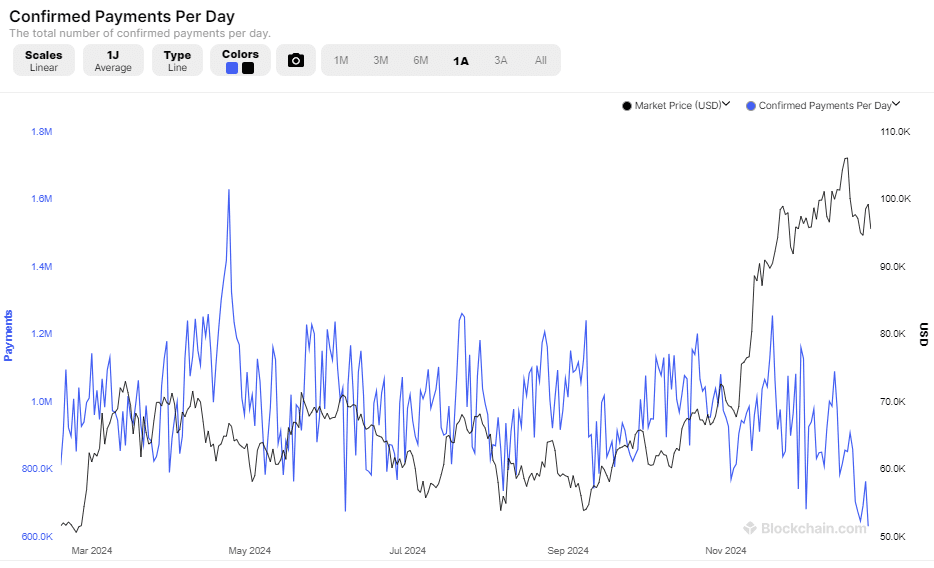Screen dimensions: 934x568
Task: Toggle the Scales Linear setting
Action: 44,60
